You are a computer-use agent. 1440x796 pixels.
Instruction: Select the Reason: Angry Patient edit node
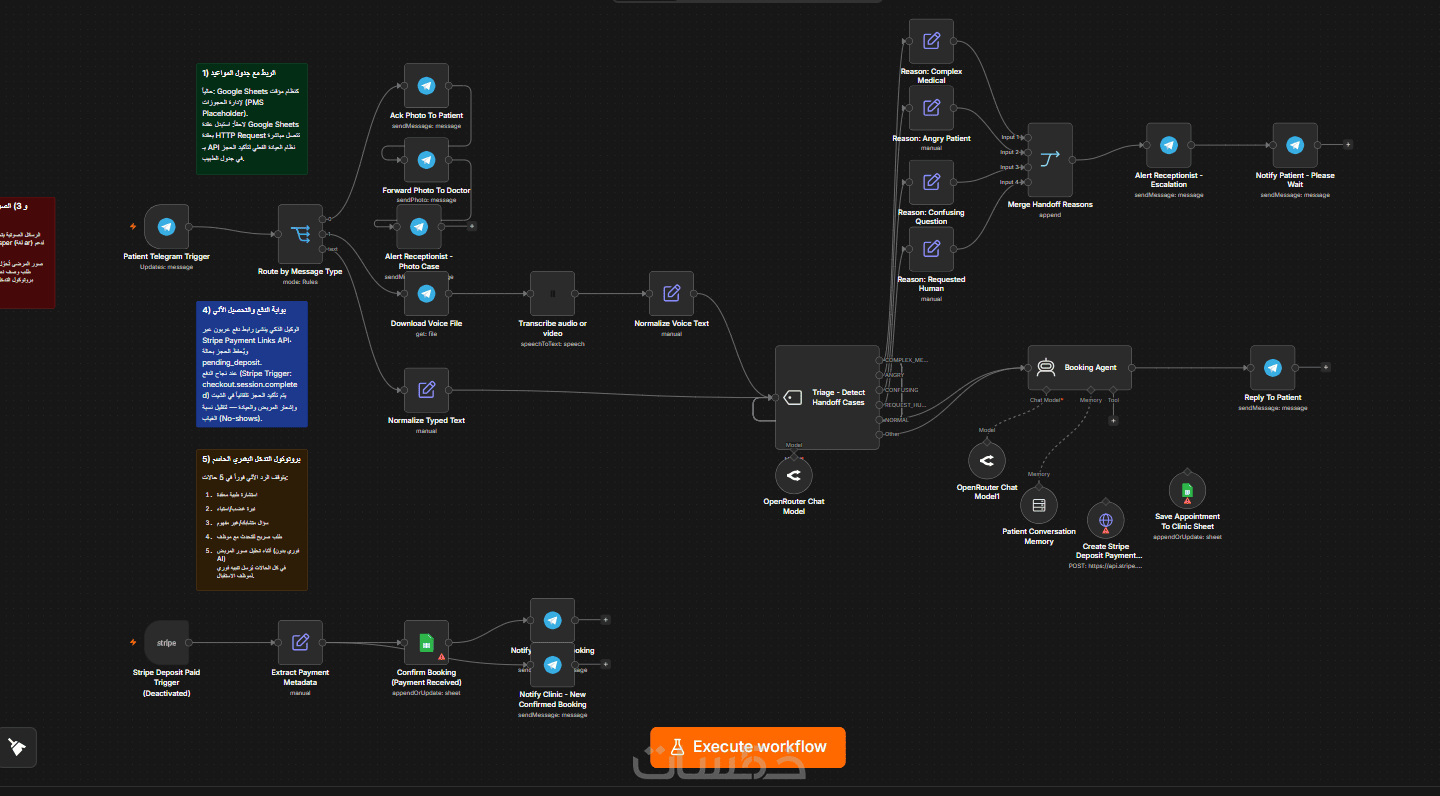point(931,108)
